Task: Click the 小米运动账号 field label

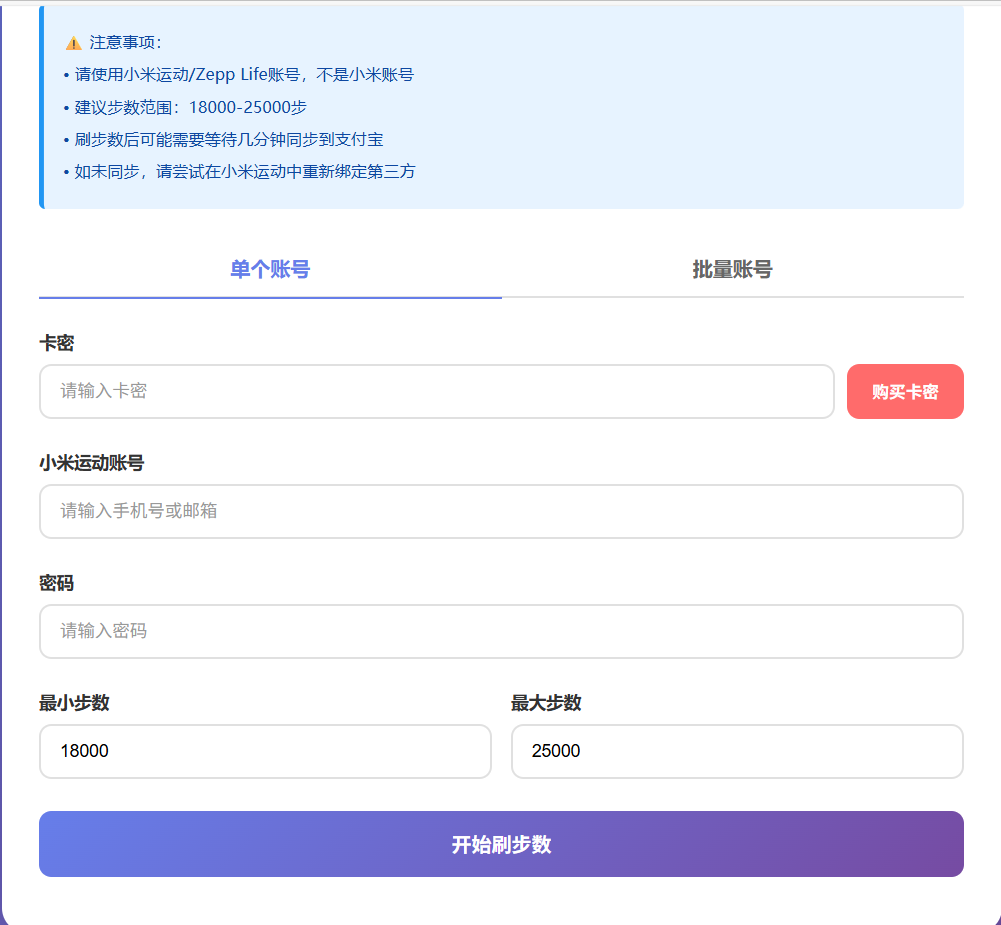Action: pos(91,463)
